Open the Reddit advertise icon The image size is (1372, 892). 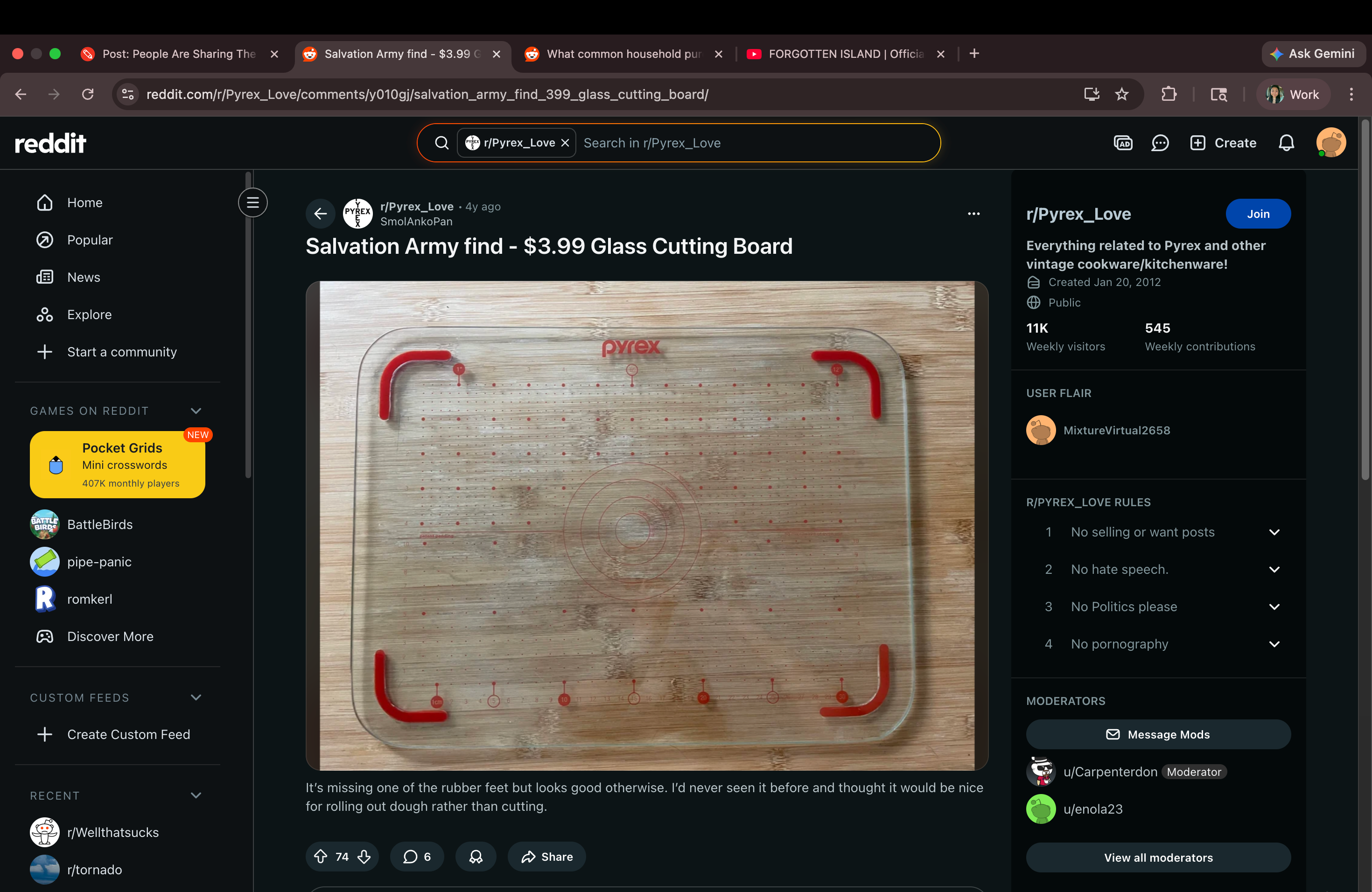pyautogui.click(x=1123, y=143)
